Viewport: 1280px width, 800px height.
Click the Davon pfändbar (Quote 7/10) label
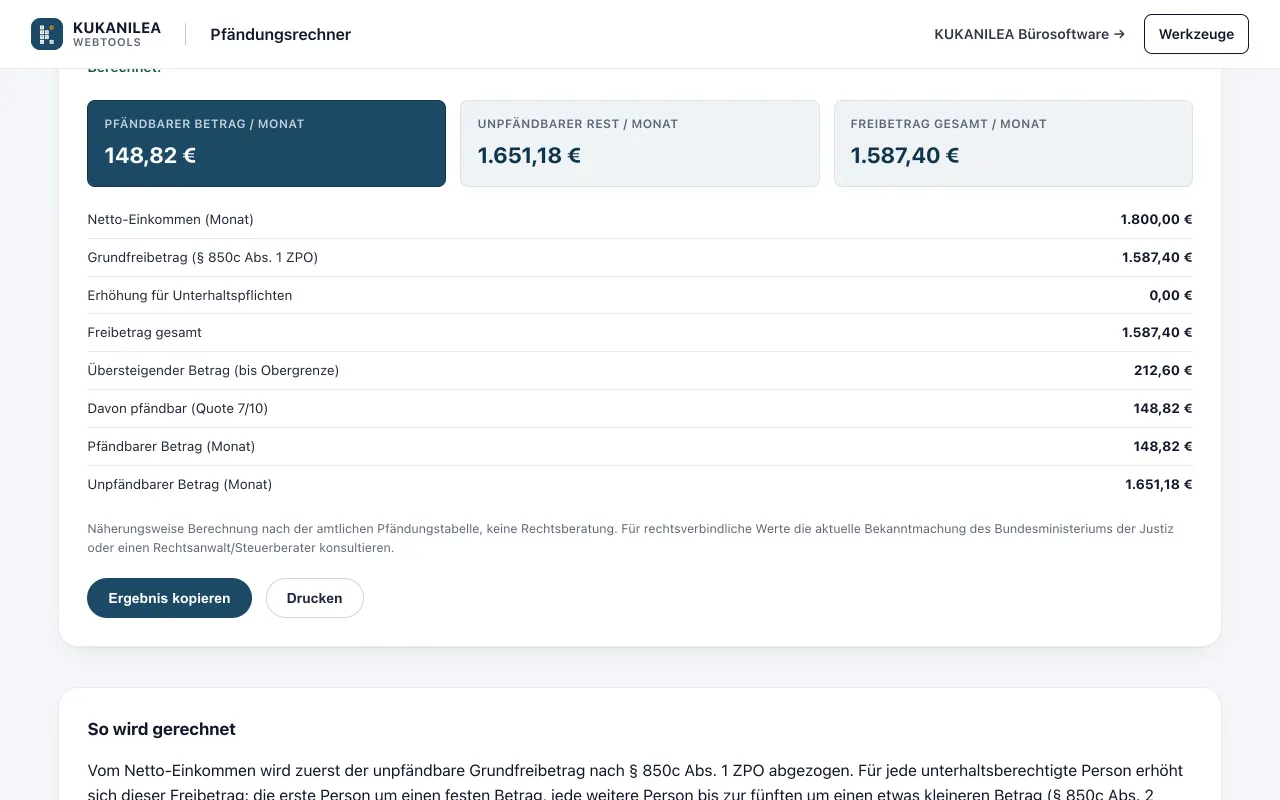[x=177, y=408]
